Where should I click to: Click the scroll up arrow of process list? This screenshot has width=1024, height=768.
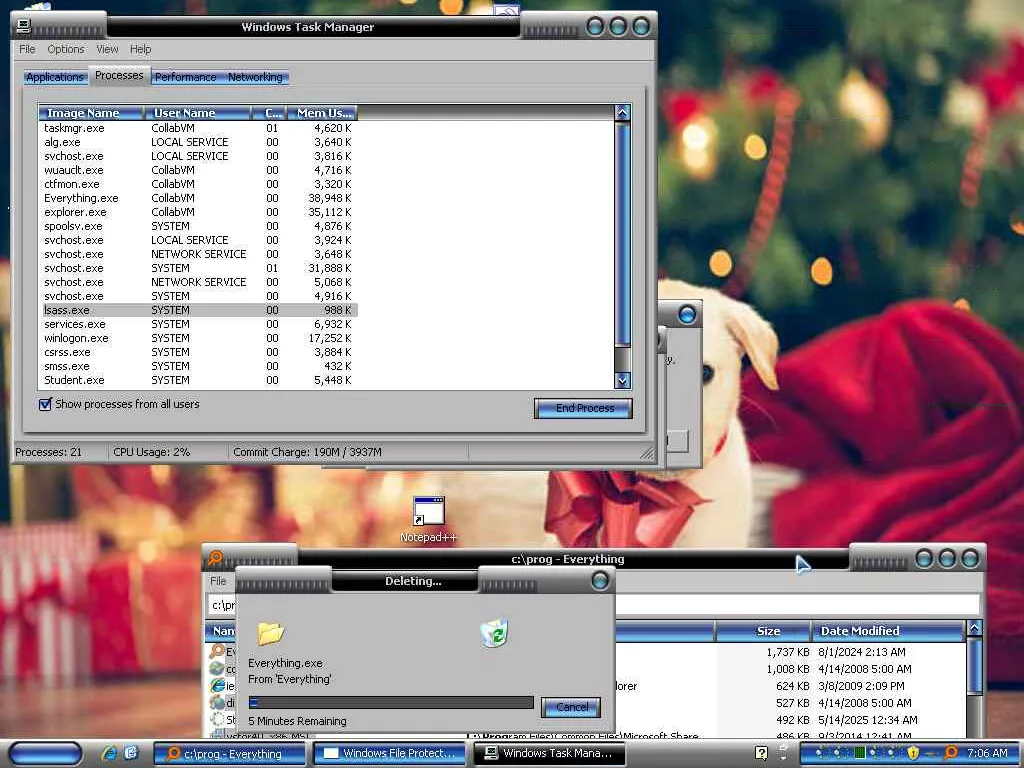622,112
